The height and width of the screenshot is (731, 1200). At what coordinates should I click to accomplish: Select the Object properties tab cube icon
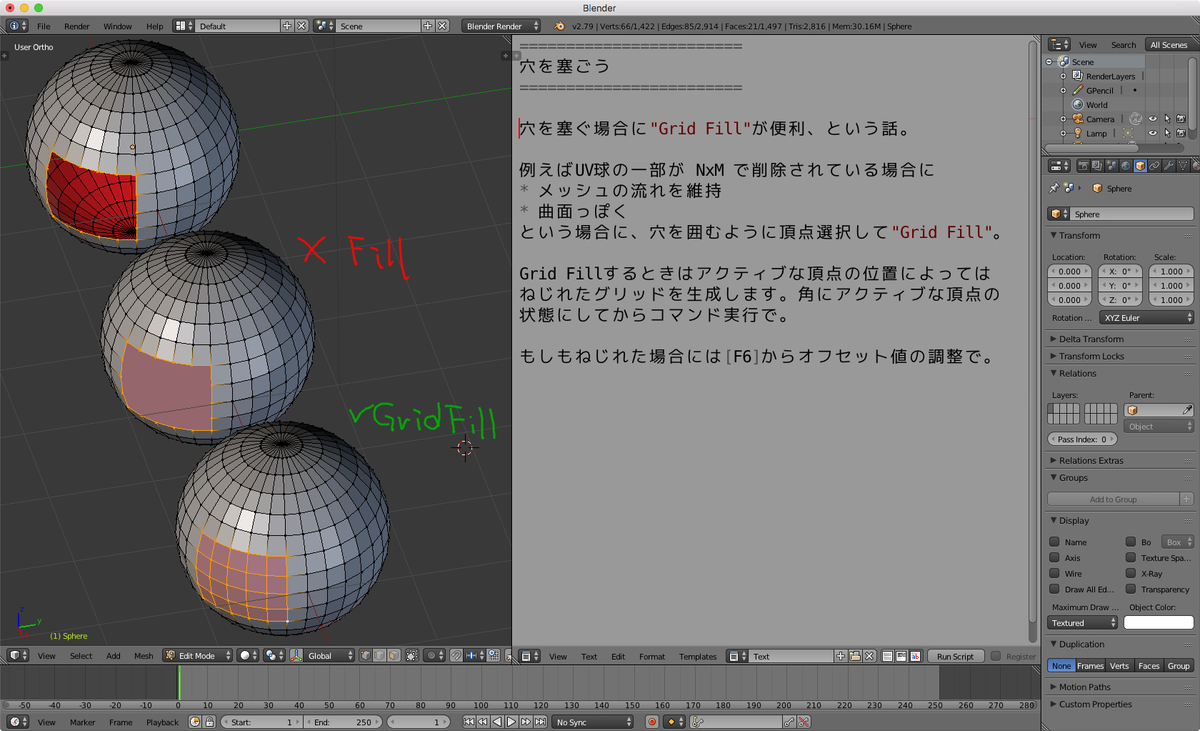[x=1140, y=165]
